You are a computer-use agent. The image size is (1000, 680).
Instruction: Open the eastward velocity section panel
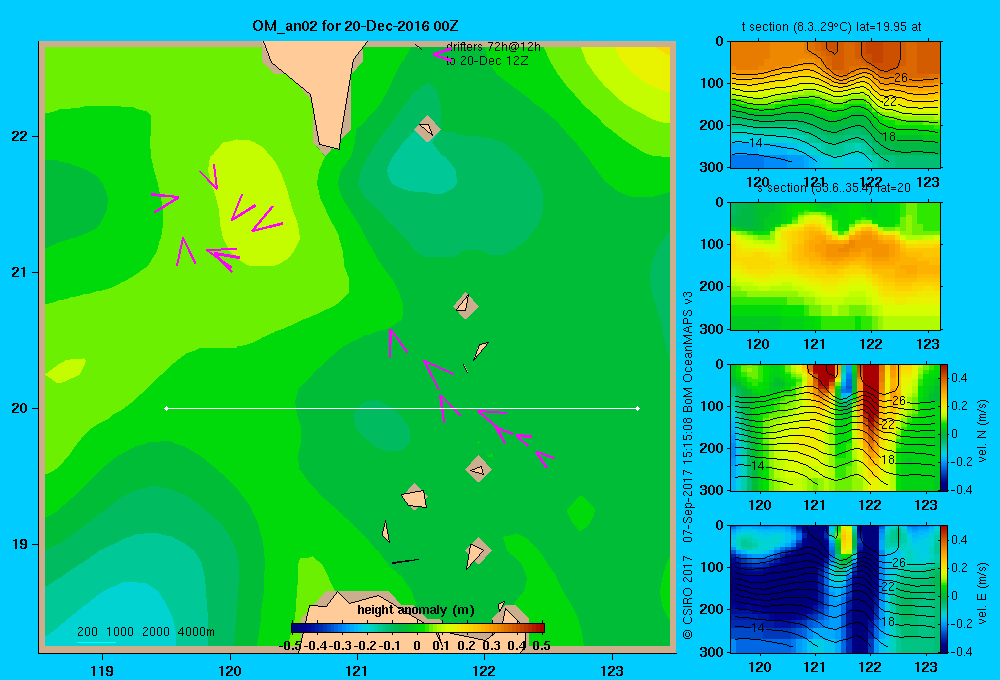click(835, 589)
